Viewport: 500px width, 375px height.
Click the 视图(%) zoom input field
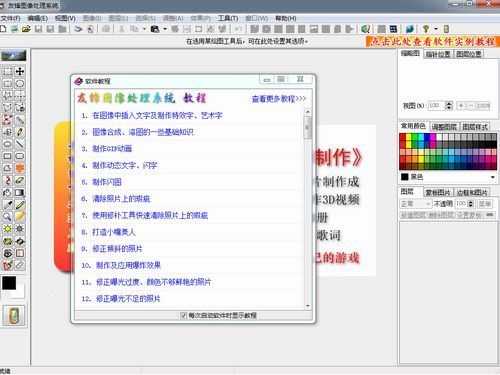tap(436, 106)
